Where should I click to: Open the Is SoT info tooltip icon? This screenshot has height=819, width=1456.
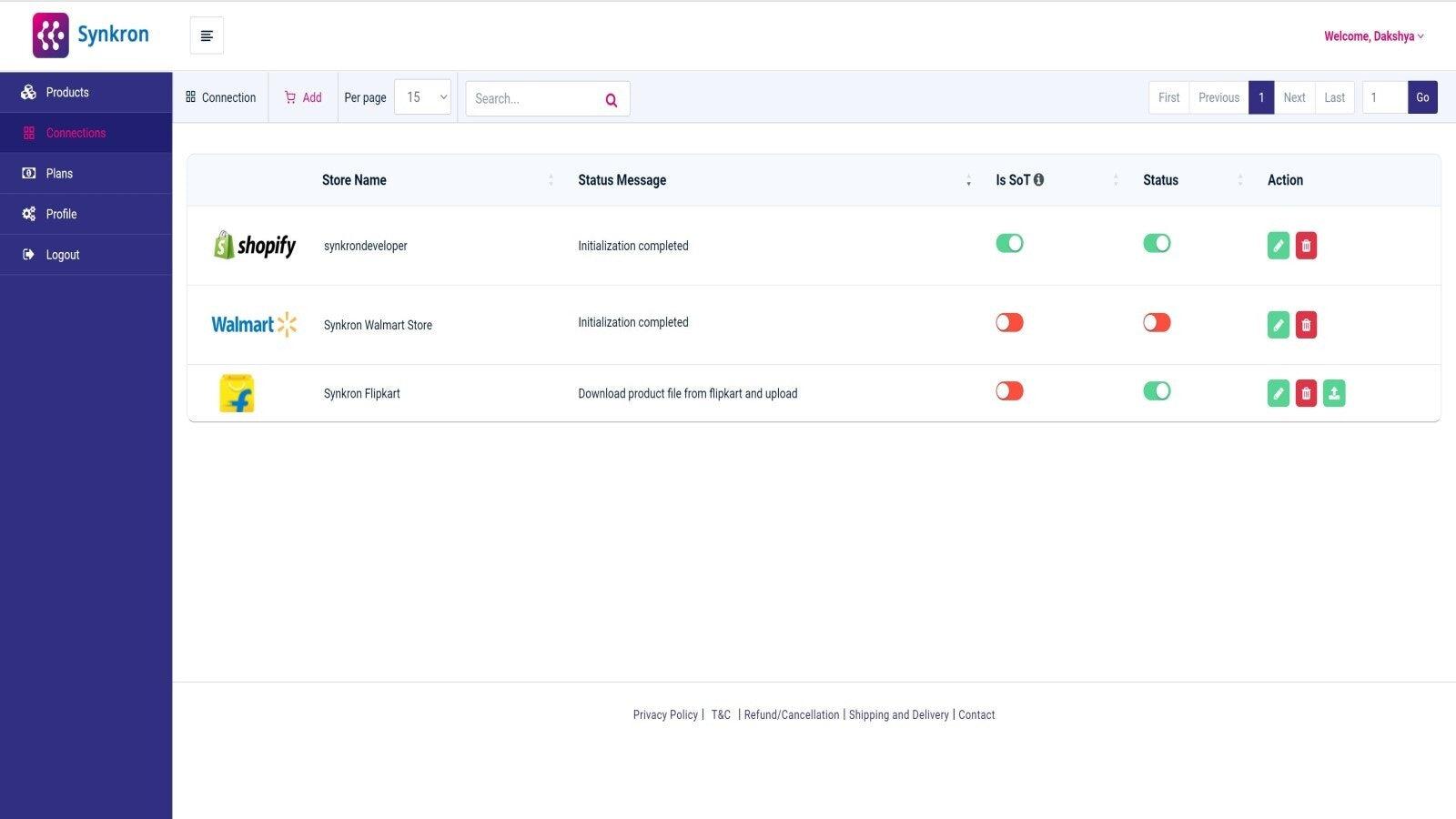pos(1040,179)
